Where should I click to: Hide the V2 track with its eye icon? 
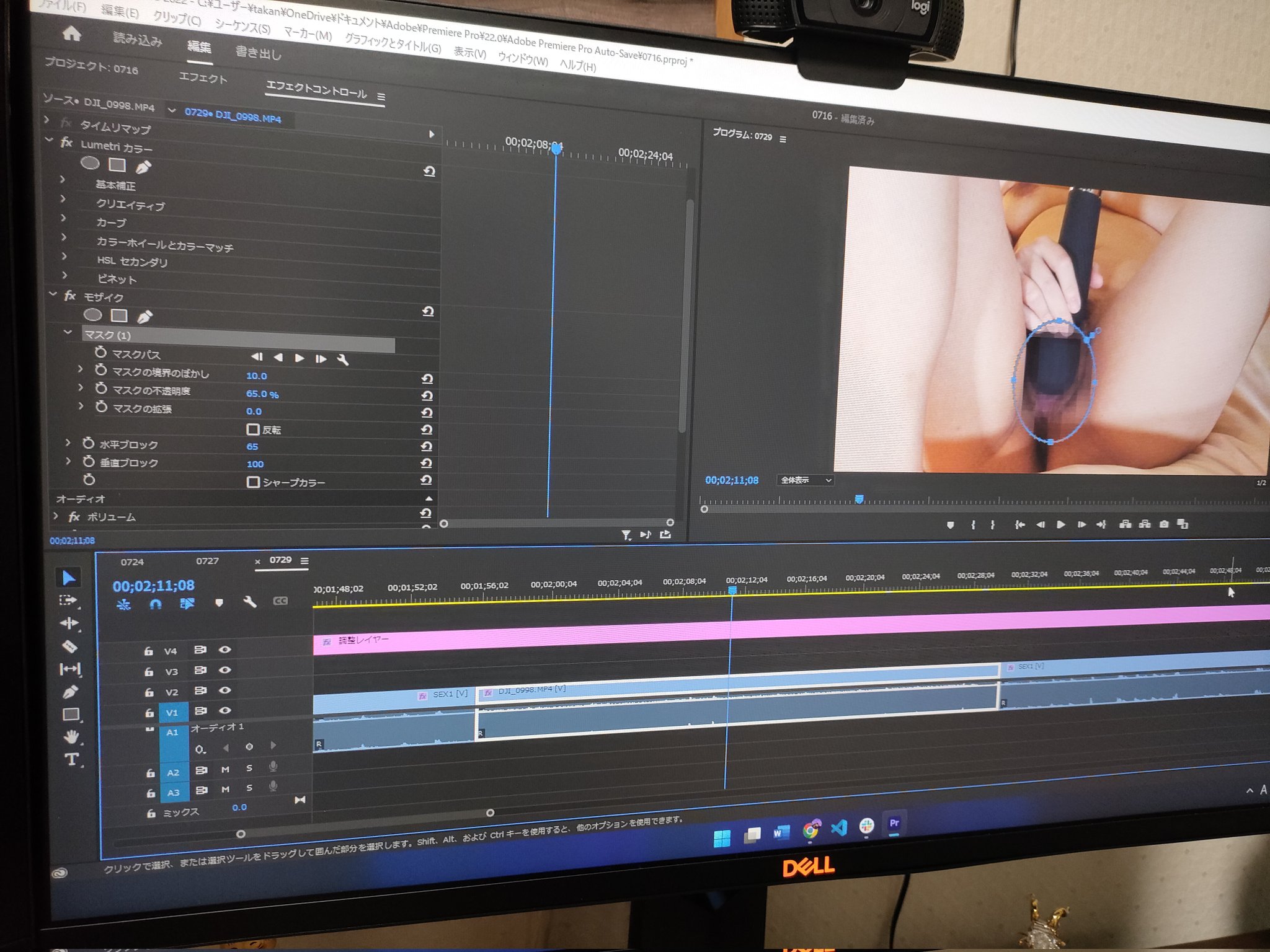(225, 690)
